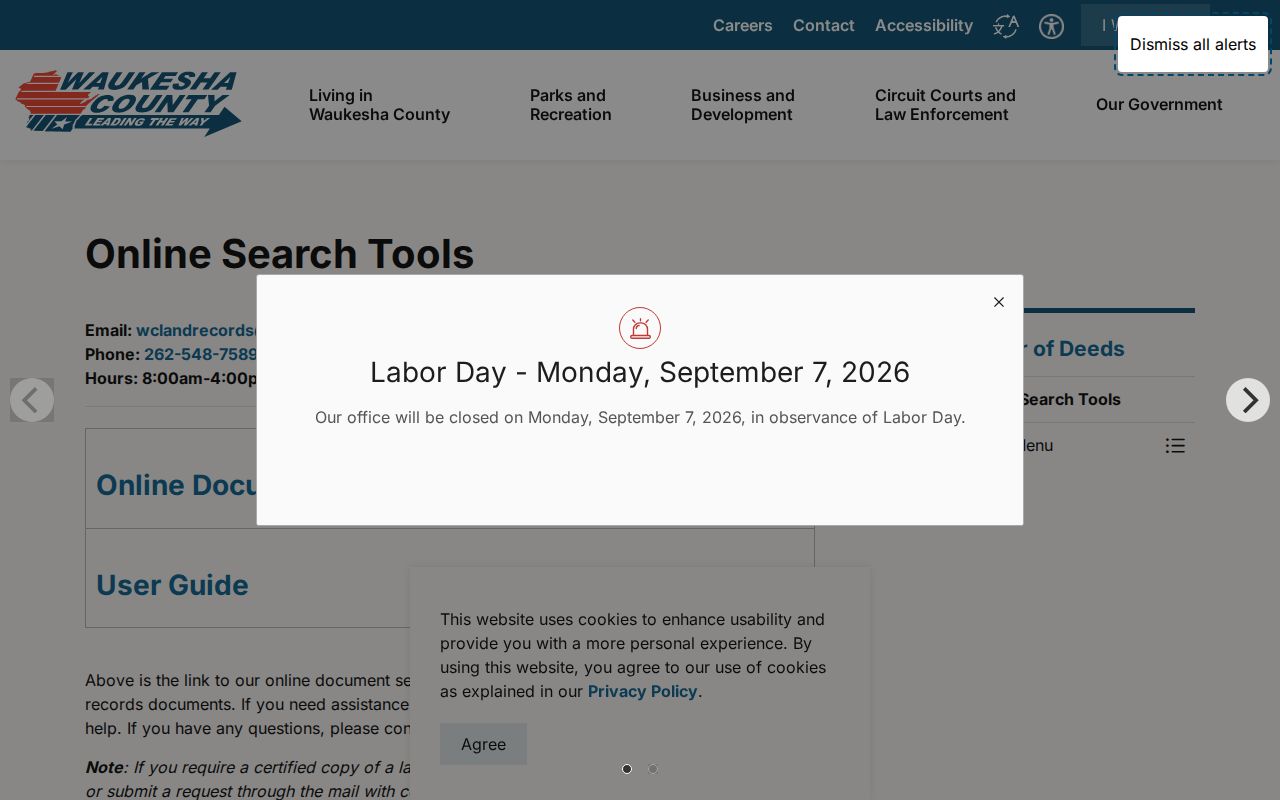Open the Privacy Policy link

coord(642,691)
